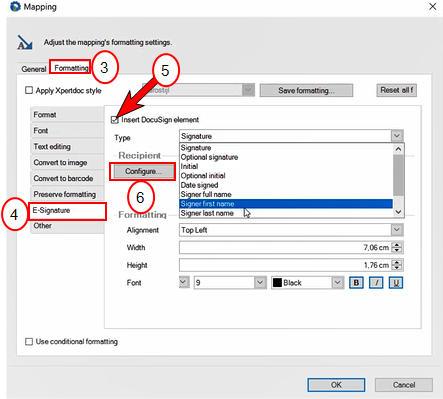Confirm with the OK button

pos(336,385)
